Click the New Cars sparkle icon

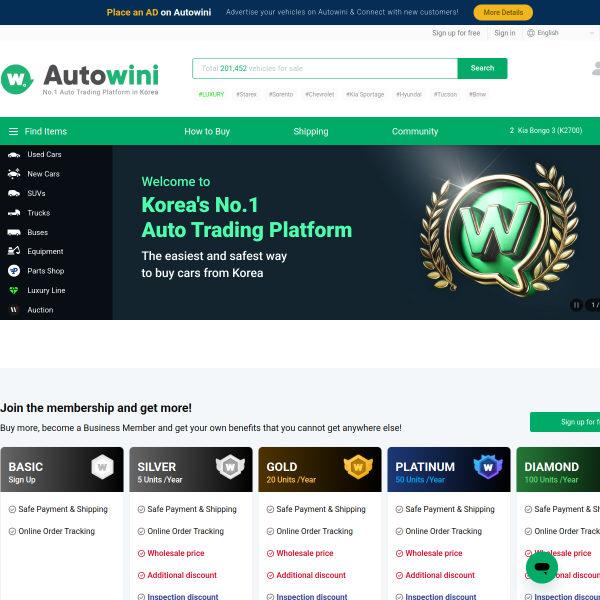pos(14,174)
